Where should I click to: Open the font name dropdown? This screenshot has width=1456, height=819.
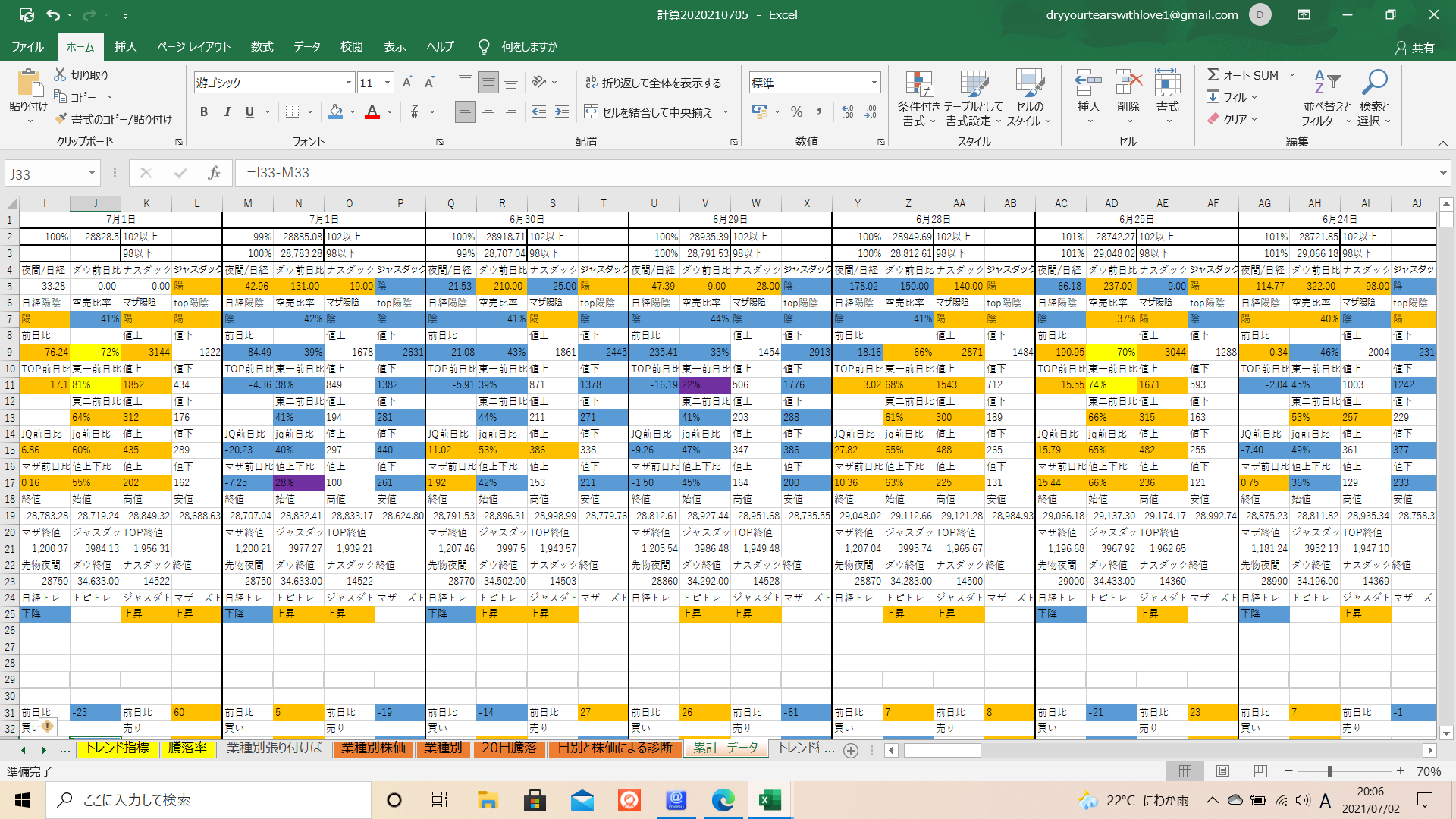349,83
